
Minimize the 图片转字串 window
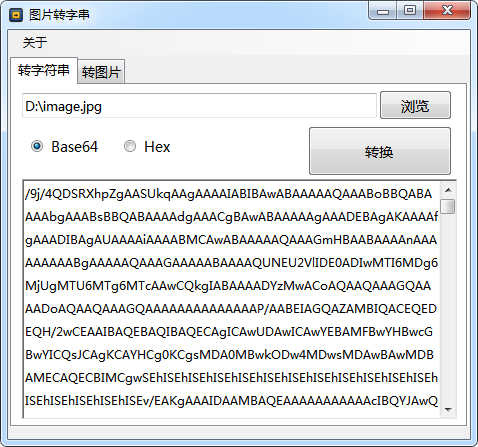(x=383, y=11)
